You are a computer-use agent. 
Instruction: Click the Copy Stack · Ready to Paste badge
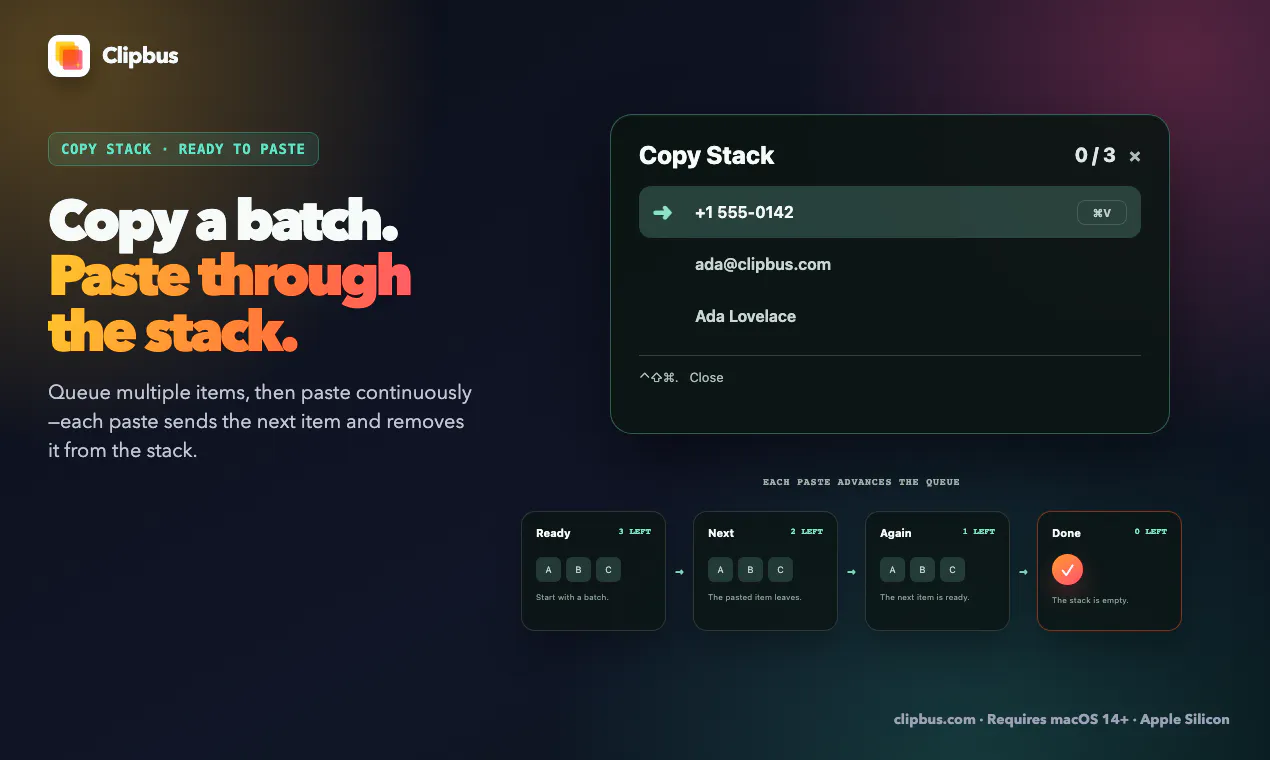coord(183,149)
